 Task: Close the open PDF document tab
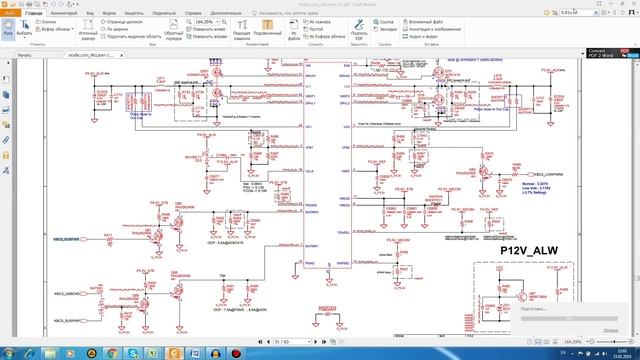click(122, 55)
